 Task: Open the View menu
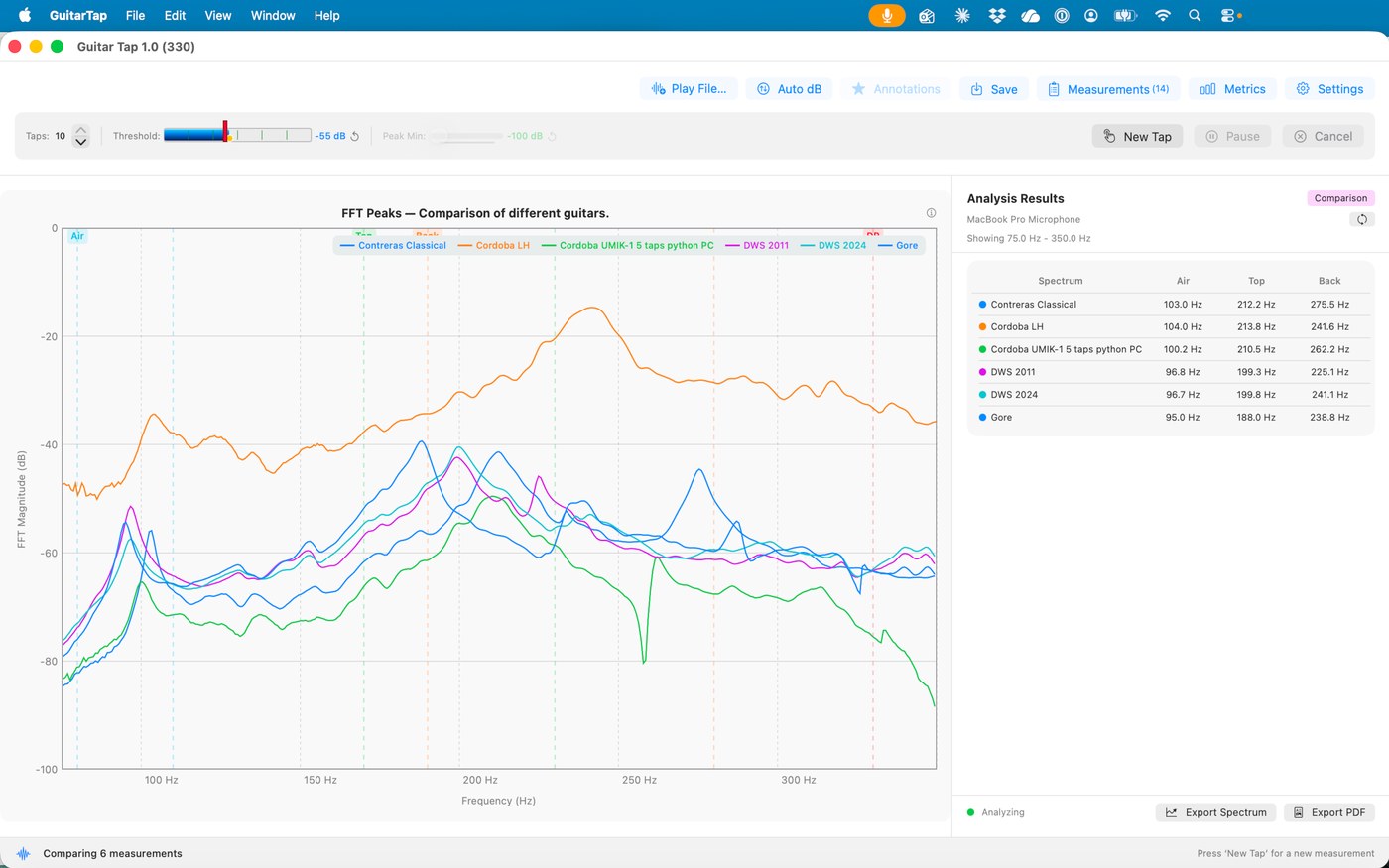[x=218, y=15]
